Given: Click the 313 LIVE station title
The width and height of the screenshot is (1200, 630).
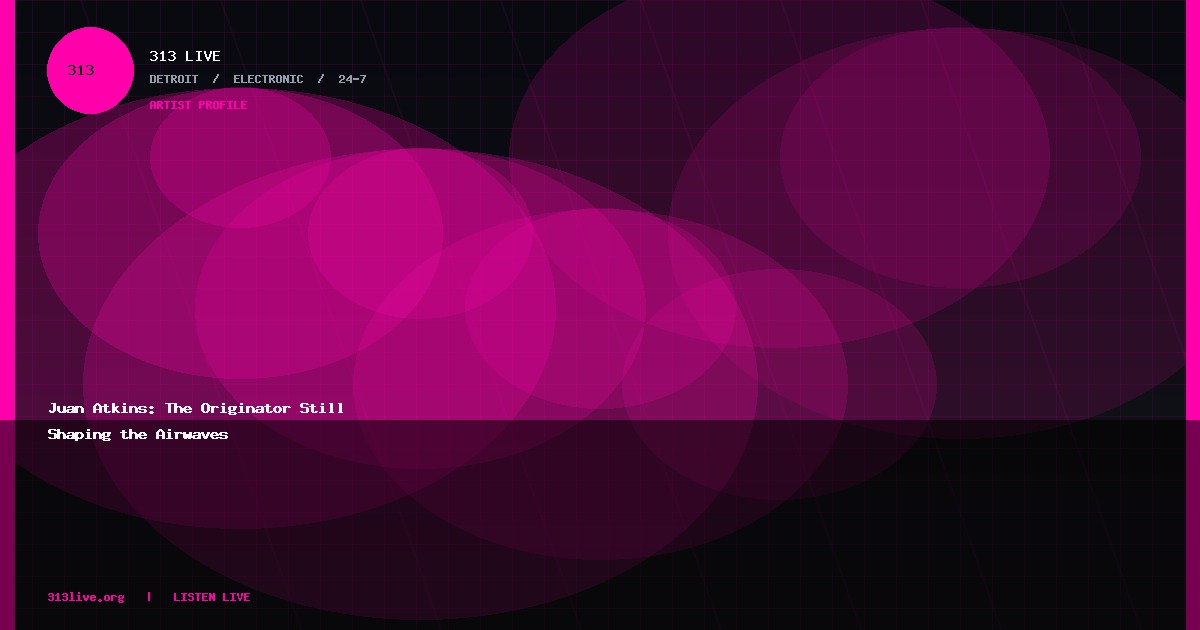Looking at the screenshot, I should point(185,56).
